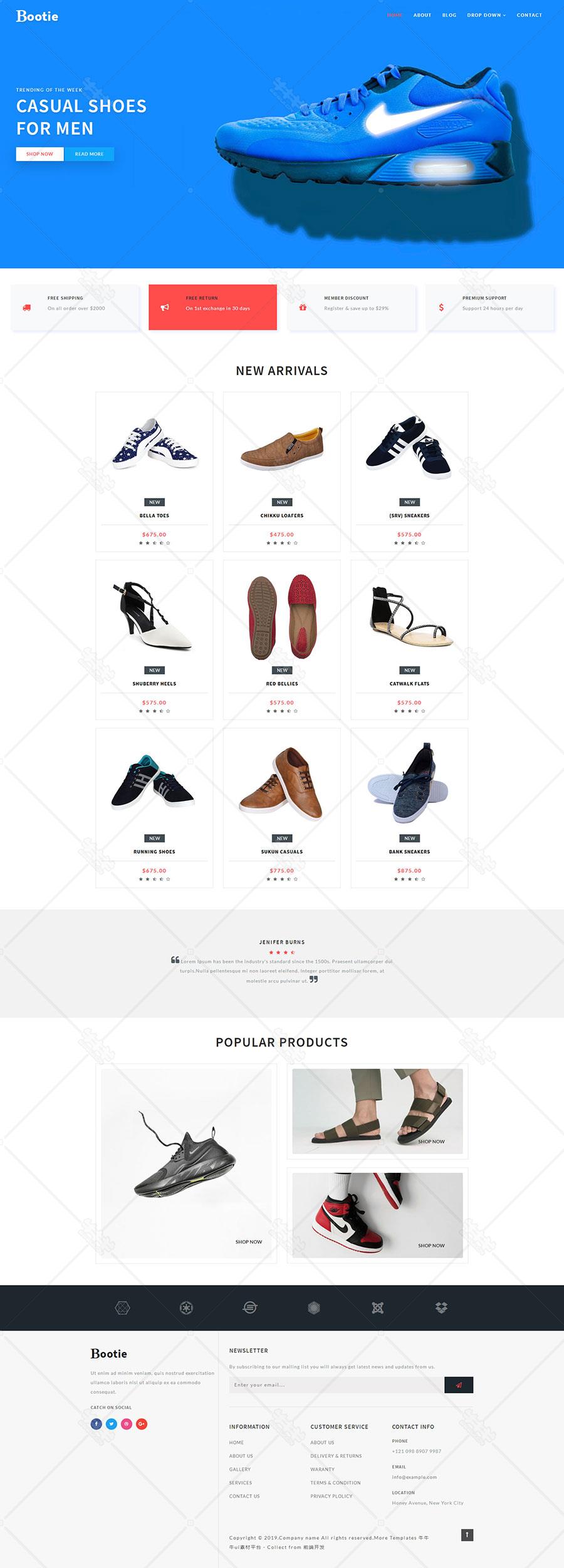This screenshot has height=1568, width=564.
Task: Open the Twitter social icon link
Action: pos(112,1423)
